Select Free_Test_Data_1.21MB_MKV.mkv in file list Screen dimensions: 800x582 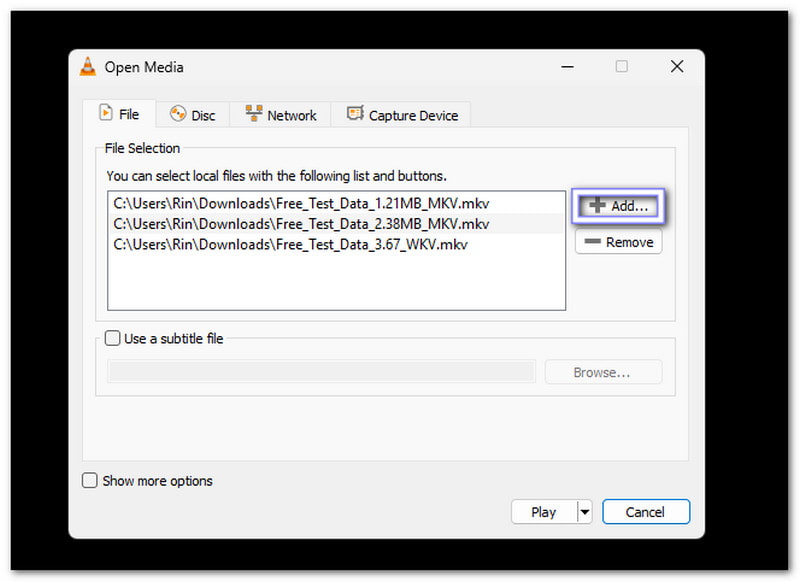(301, 203)
